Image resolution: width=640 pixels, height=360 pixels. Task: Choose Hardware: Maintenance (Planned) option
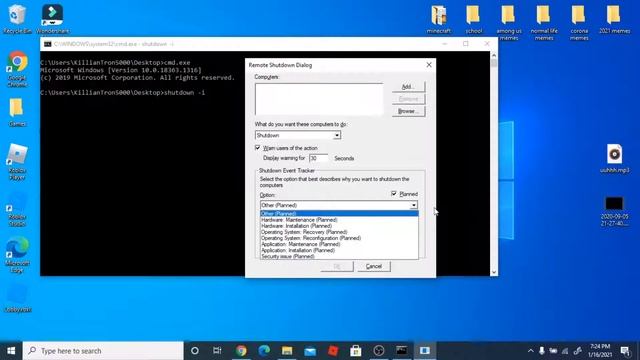point(339,220)
